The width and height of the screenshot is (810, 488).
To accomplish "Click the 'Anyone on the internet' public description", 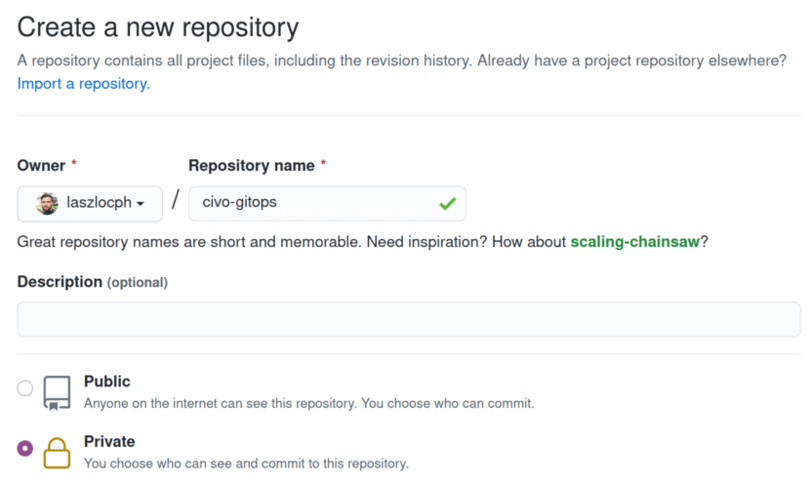I will click(x=309, y=403).
